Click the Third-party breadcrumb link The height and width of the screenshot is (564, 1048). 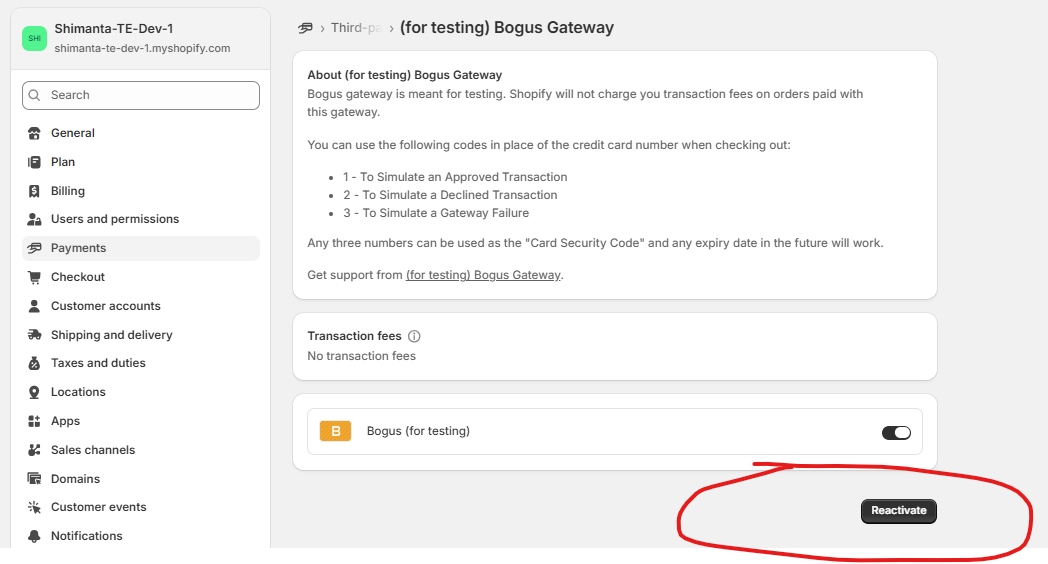point(355,28)
